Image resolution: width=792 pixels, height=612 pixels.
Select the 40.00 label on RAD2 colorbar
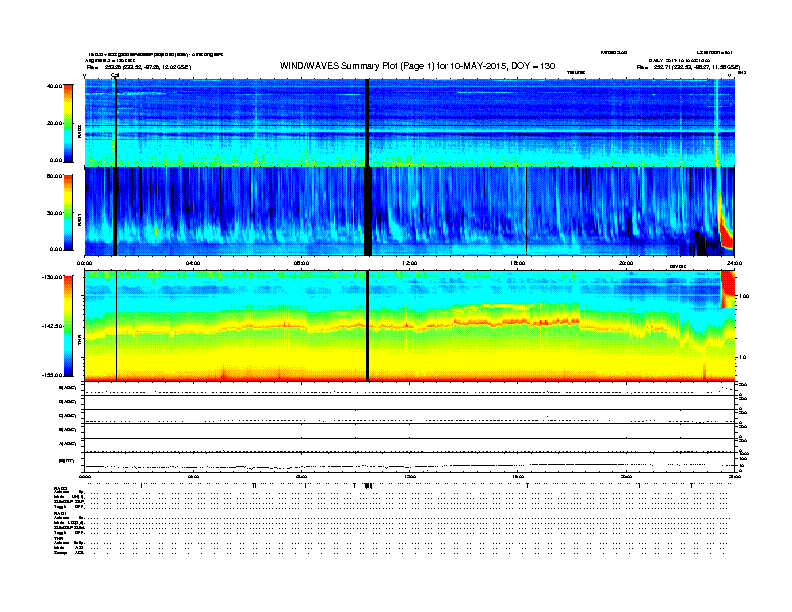[54, 86]
